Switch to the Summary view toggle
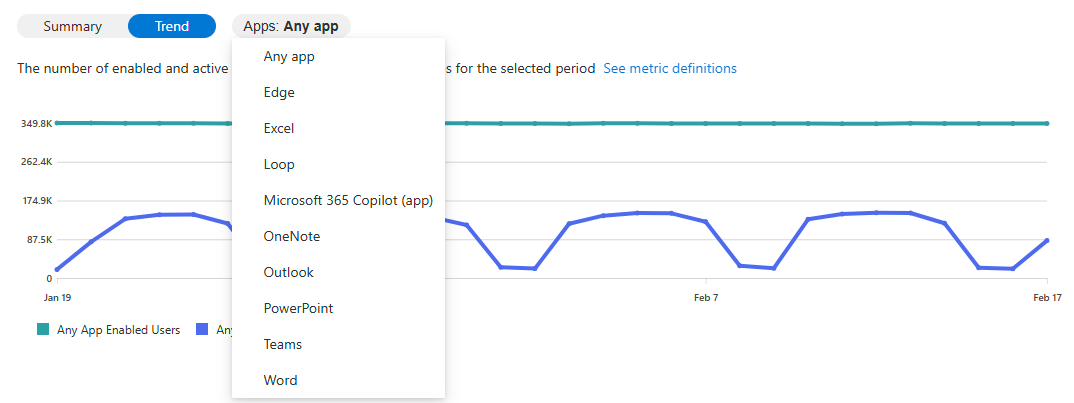The width and height of the screenshot is (1074, 403). pyautogui.click(x=72, y=26)
